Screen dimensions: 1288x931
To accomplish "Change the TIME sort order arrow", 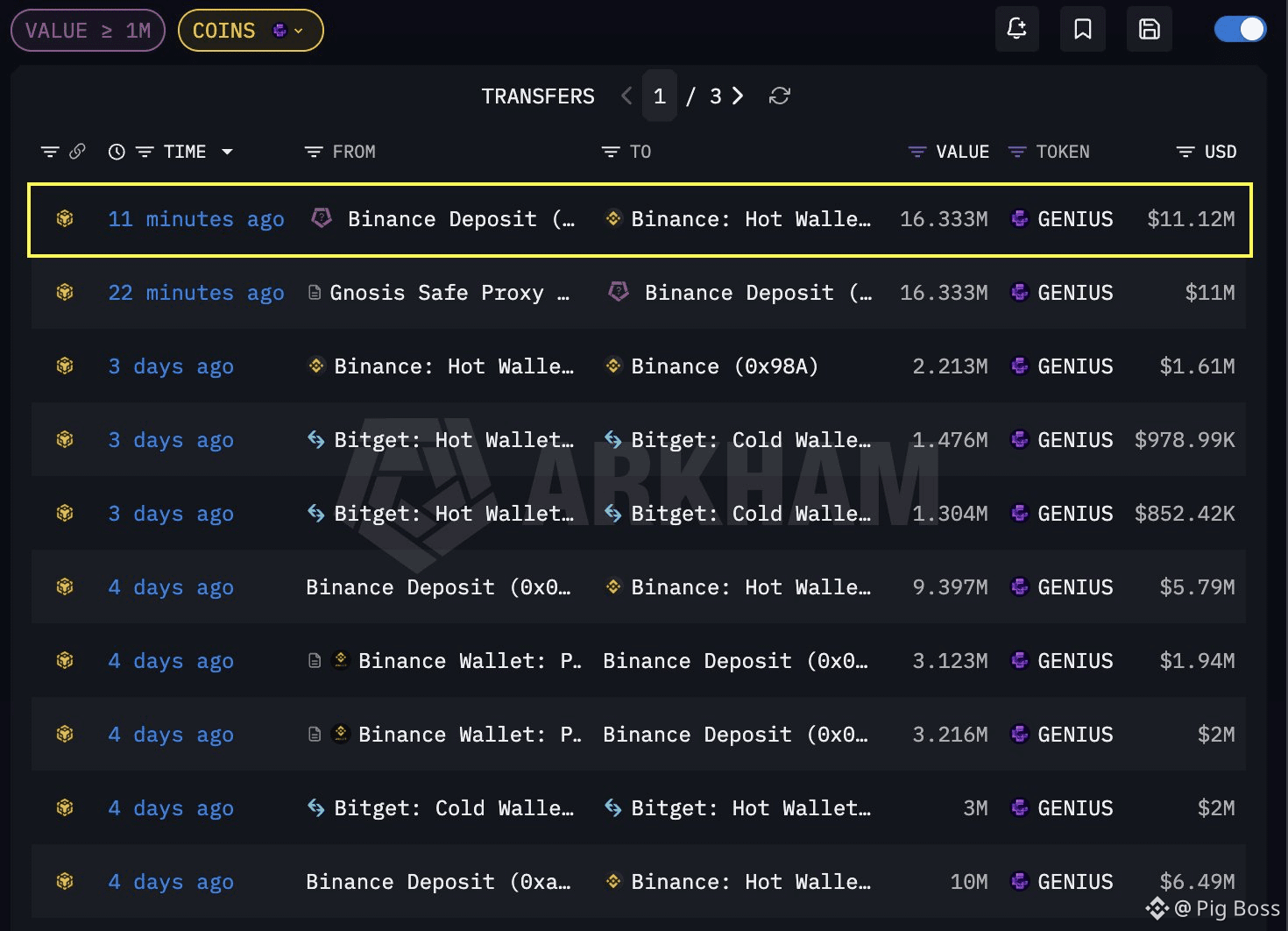I will point(228,152).
